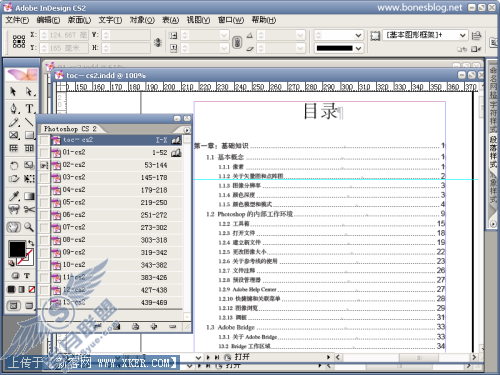Select the Gradient tool
The image size is (500, 375).
(29, 196)
